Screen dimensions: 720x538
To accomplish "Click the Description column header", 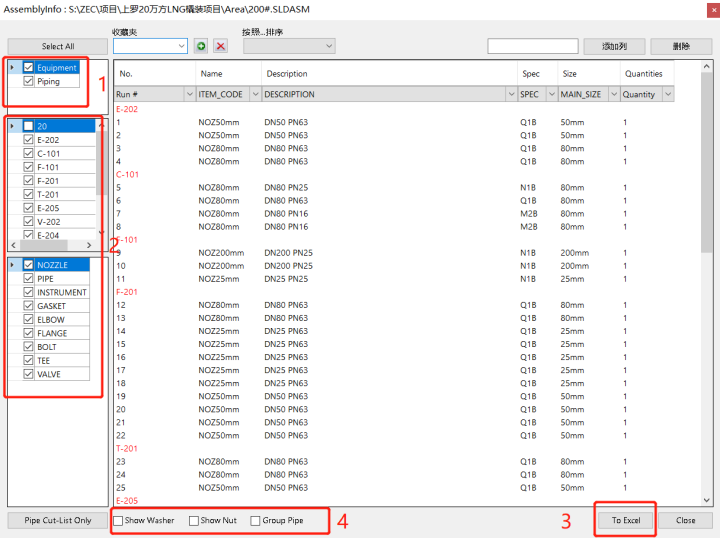I will point(287,74).
